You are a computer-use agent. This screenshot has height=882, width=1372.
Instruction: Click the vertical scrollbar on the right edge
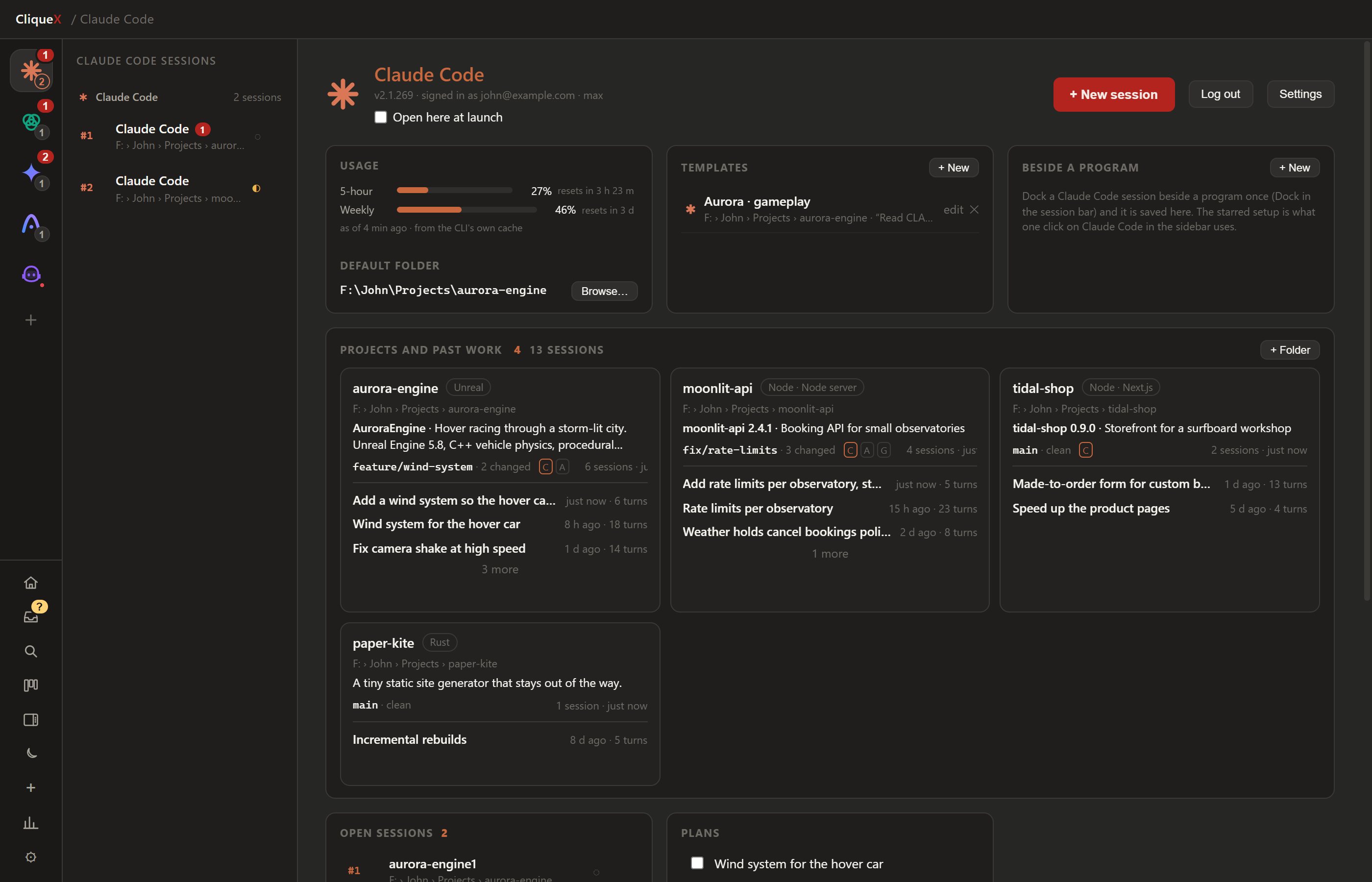click(1367, 321)
